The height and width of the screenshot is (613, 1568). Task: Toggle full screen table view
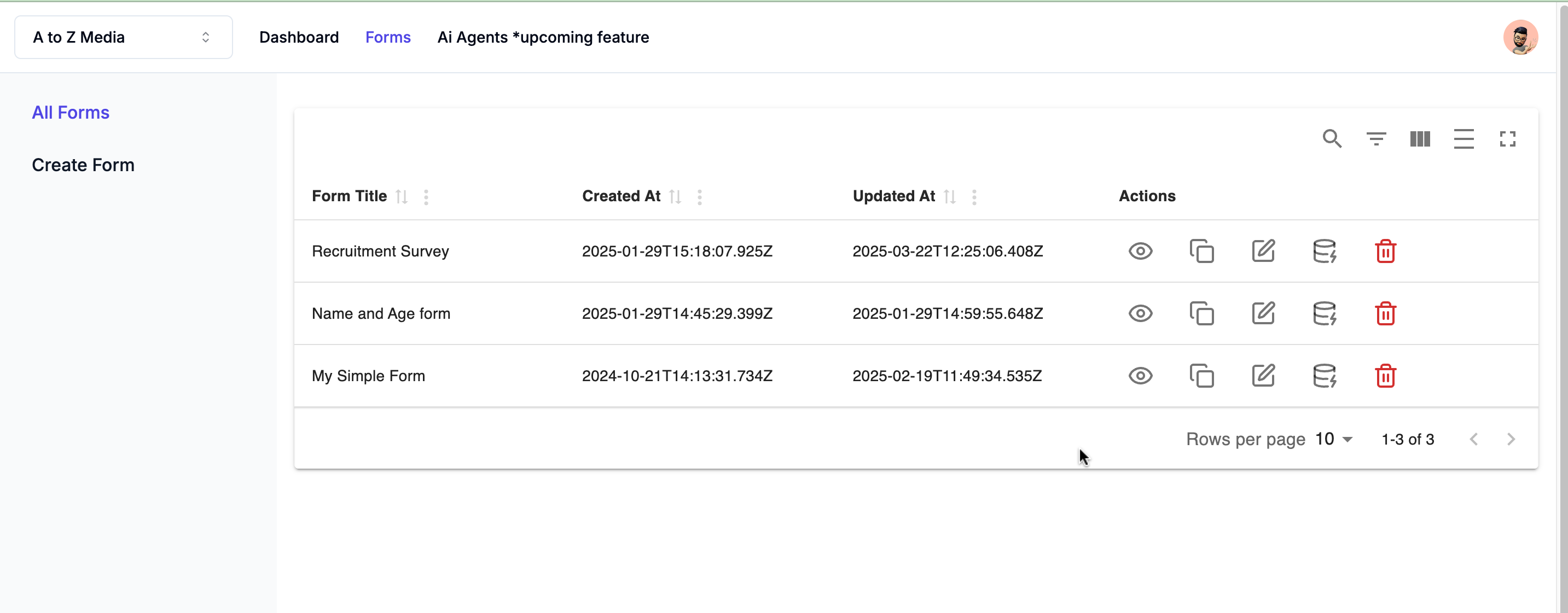click(x=1507, y=139)
